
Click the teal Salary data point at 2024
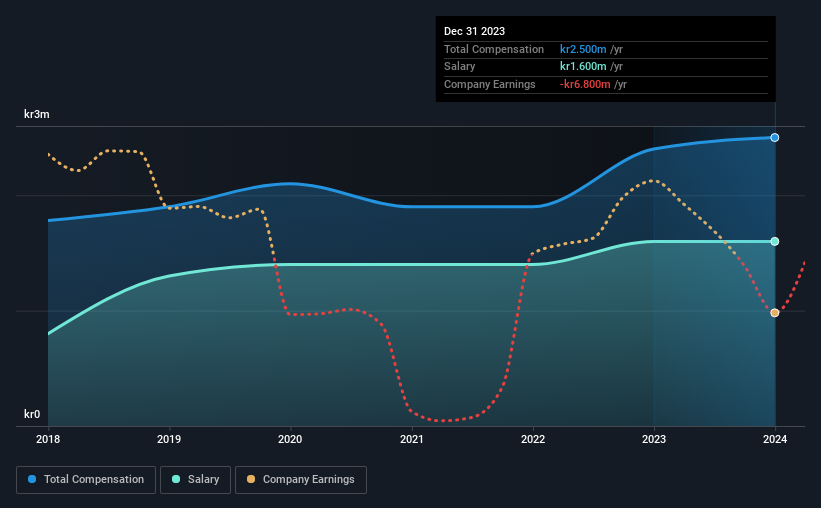[x=774, y=241]
